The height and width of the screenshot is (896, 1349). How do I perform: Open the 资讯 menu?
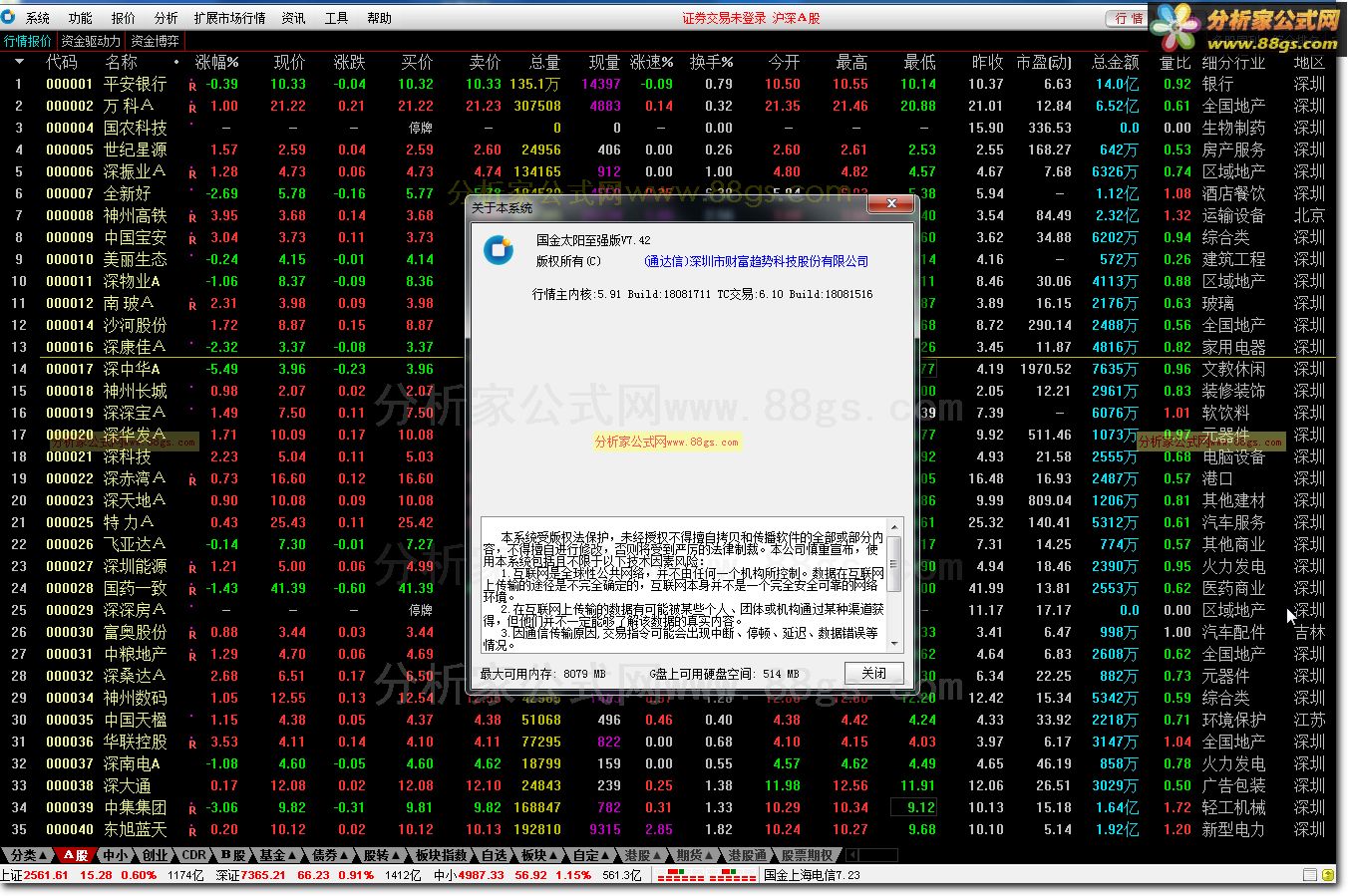pos(294,18)
